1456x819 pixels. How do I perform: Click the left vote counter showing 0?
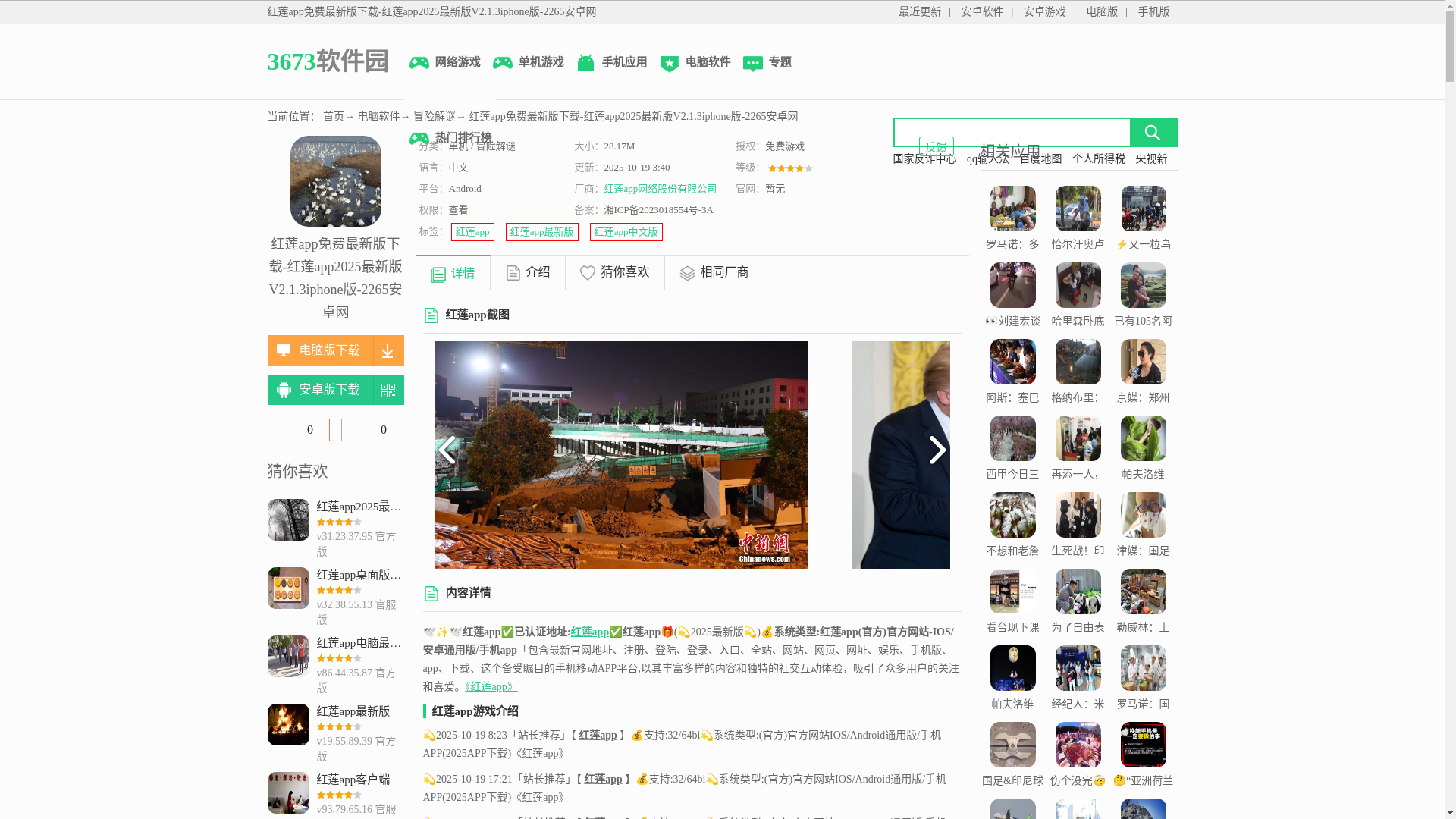298,430
